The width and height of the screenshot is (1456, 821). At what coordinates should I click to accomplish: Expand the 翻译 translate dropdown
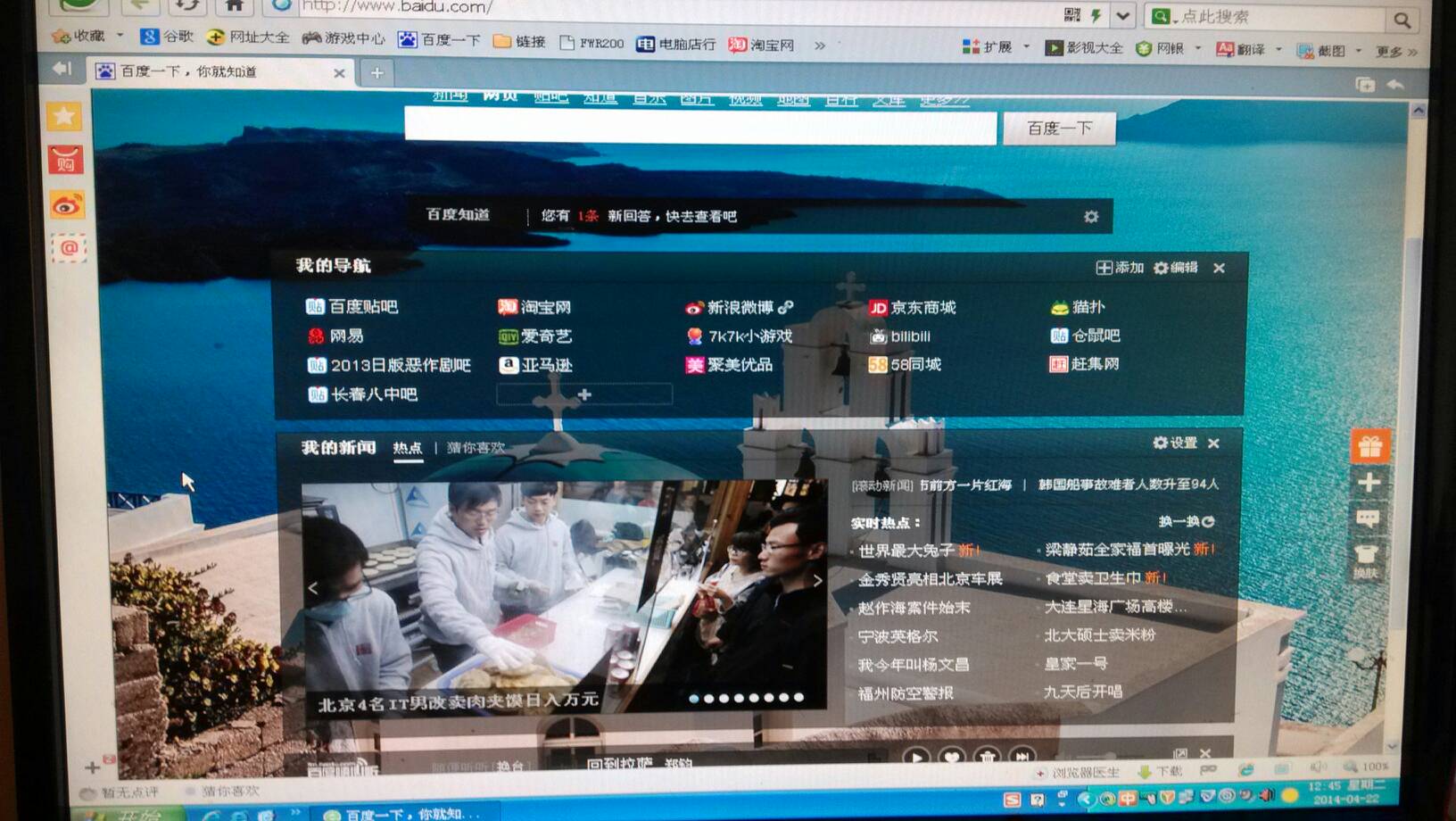click(1278, 50)
